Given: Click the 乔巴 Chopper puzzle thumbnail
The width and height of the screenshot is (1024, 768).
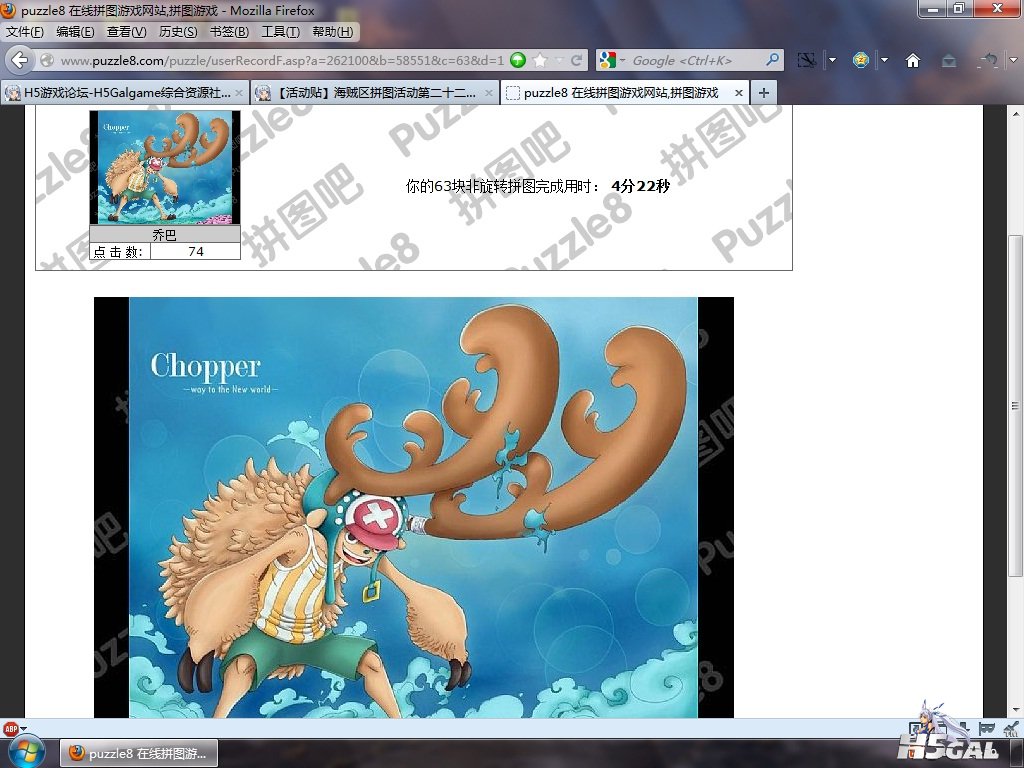Looking at the screenshot, I should (x=165, y=167).
